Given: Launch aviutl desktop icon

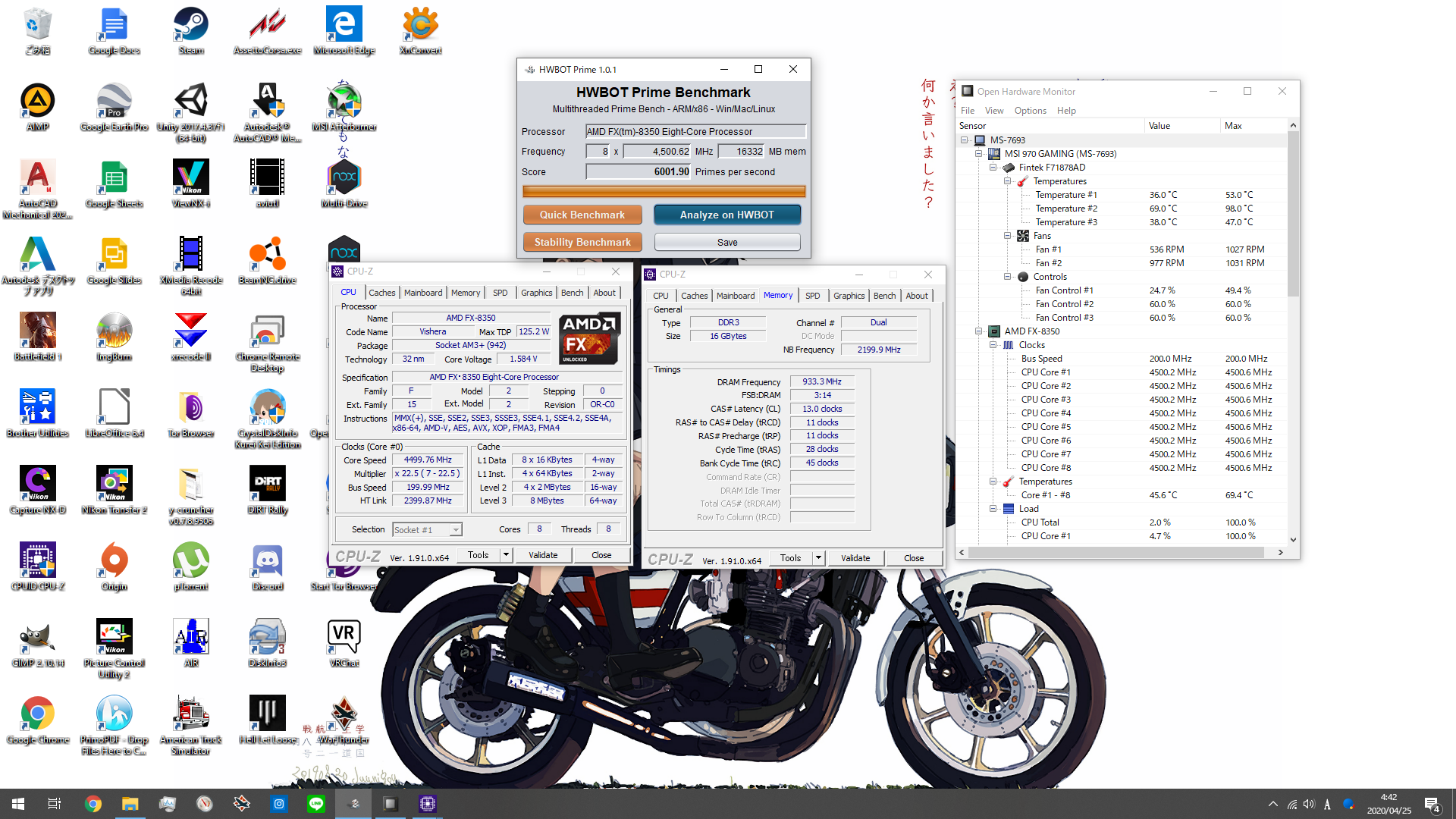Looking at the screenshot, I should pyautogui.click(x=268, y=184).
